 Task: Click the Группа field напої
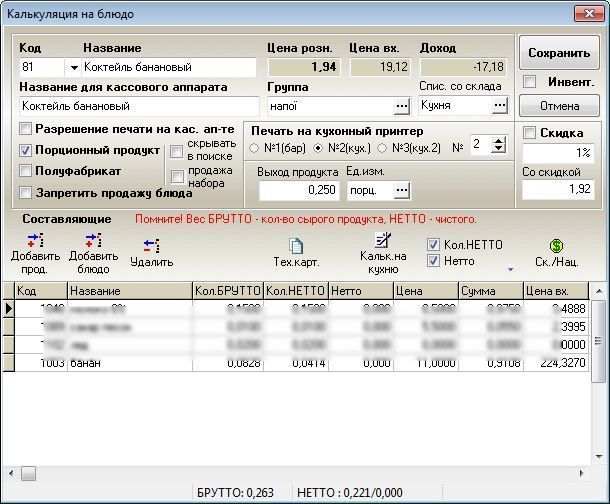pyautogui.click(x=331, y=106)
